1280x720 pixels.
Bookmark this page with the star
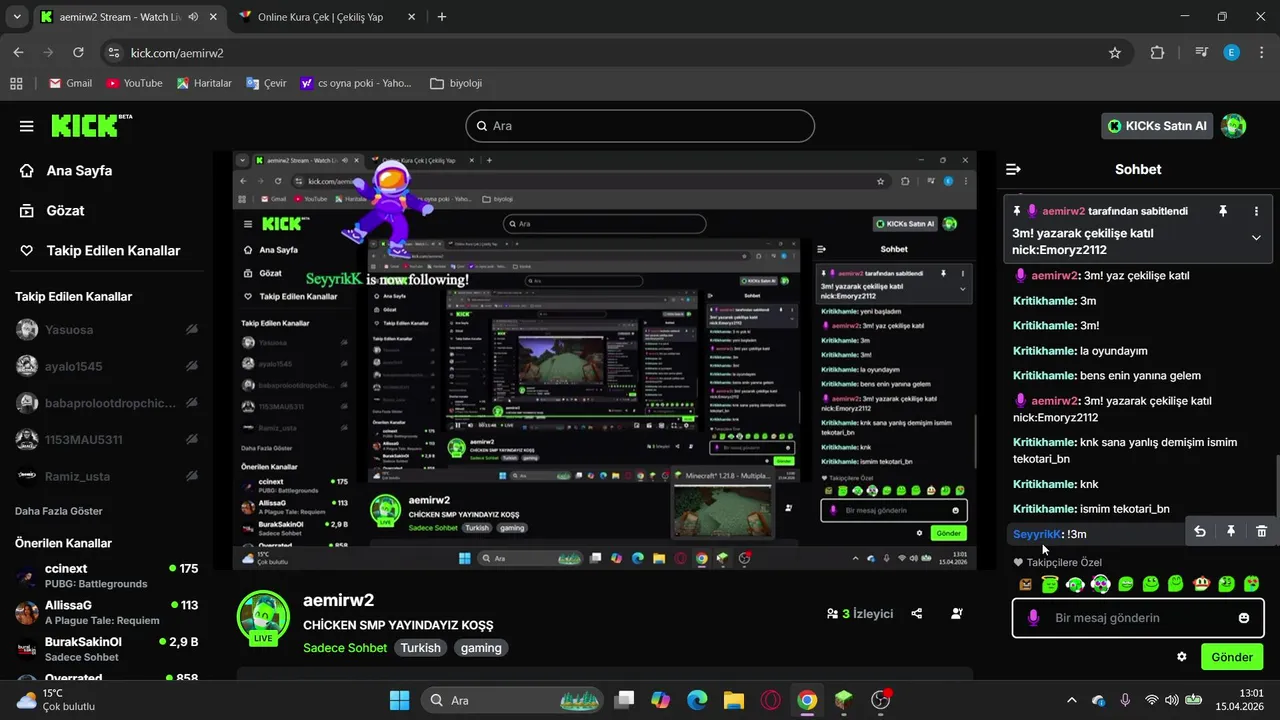point(1115,53)
